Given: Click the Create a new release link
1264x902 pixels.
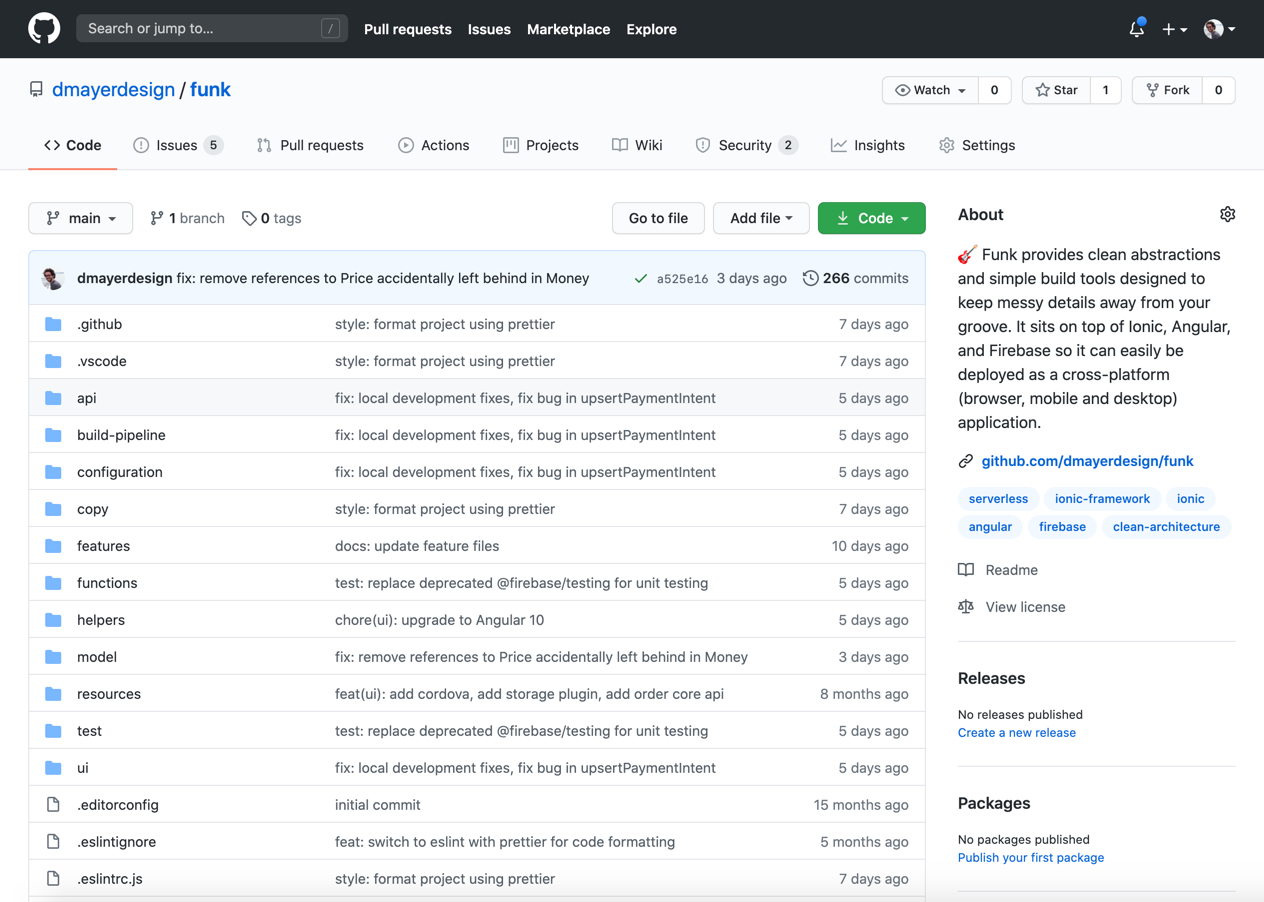Looking at the screenshot, I should (1016, 733).
